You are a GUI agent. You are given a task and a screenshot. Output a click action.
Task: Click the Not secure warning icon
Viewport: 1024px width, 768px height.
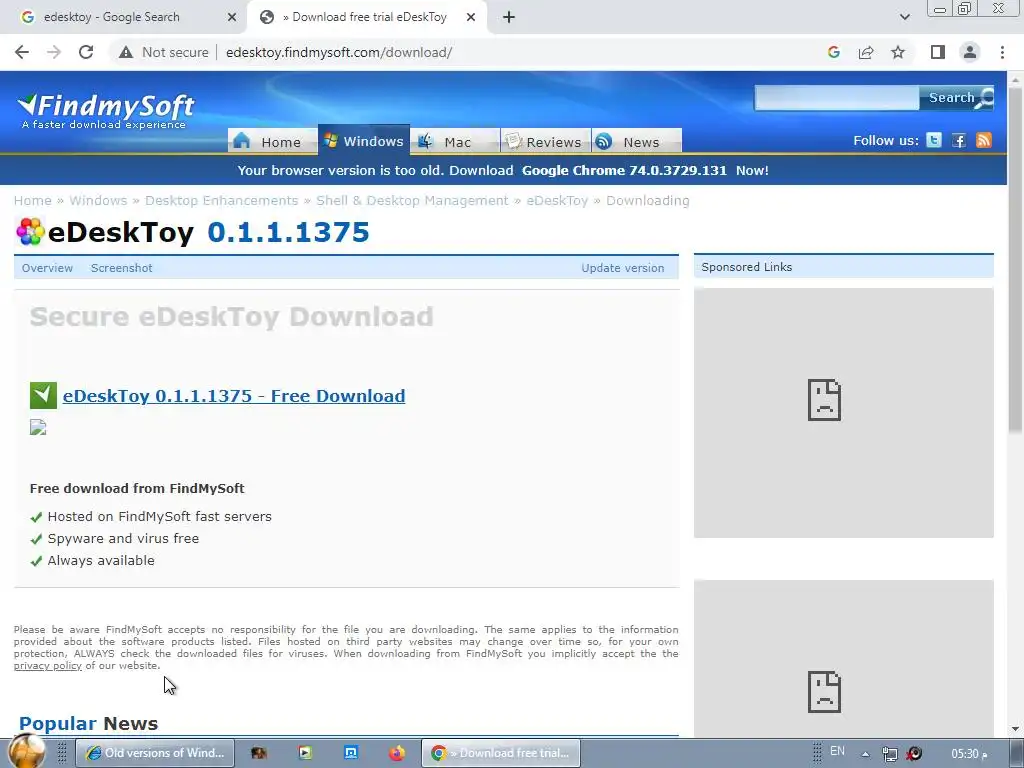tap(126, 52)
